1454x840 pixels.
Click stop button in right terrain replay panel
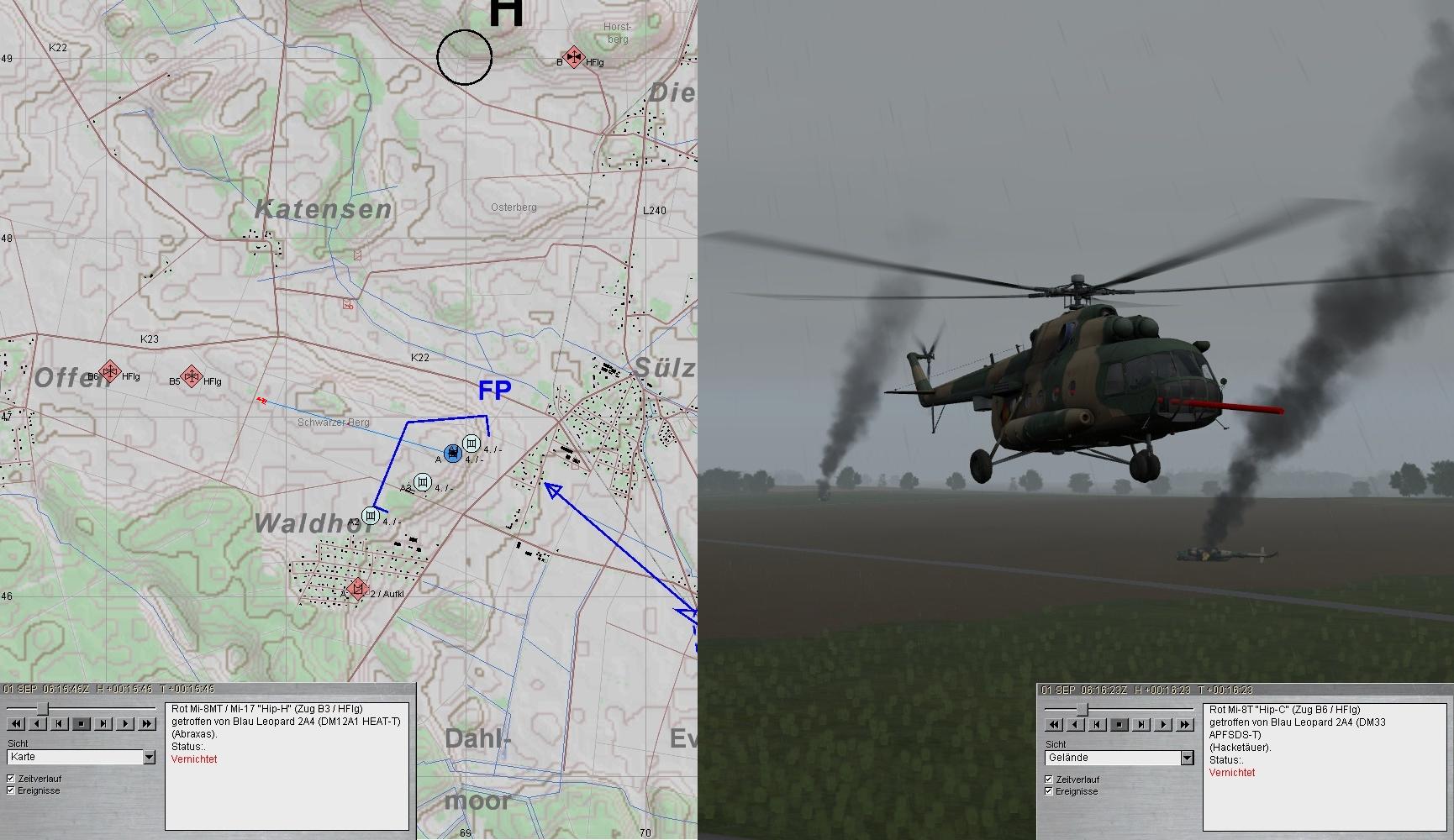(1119, 724)
